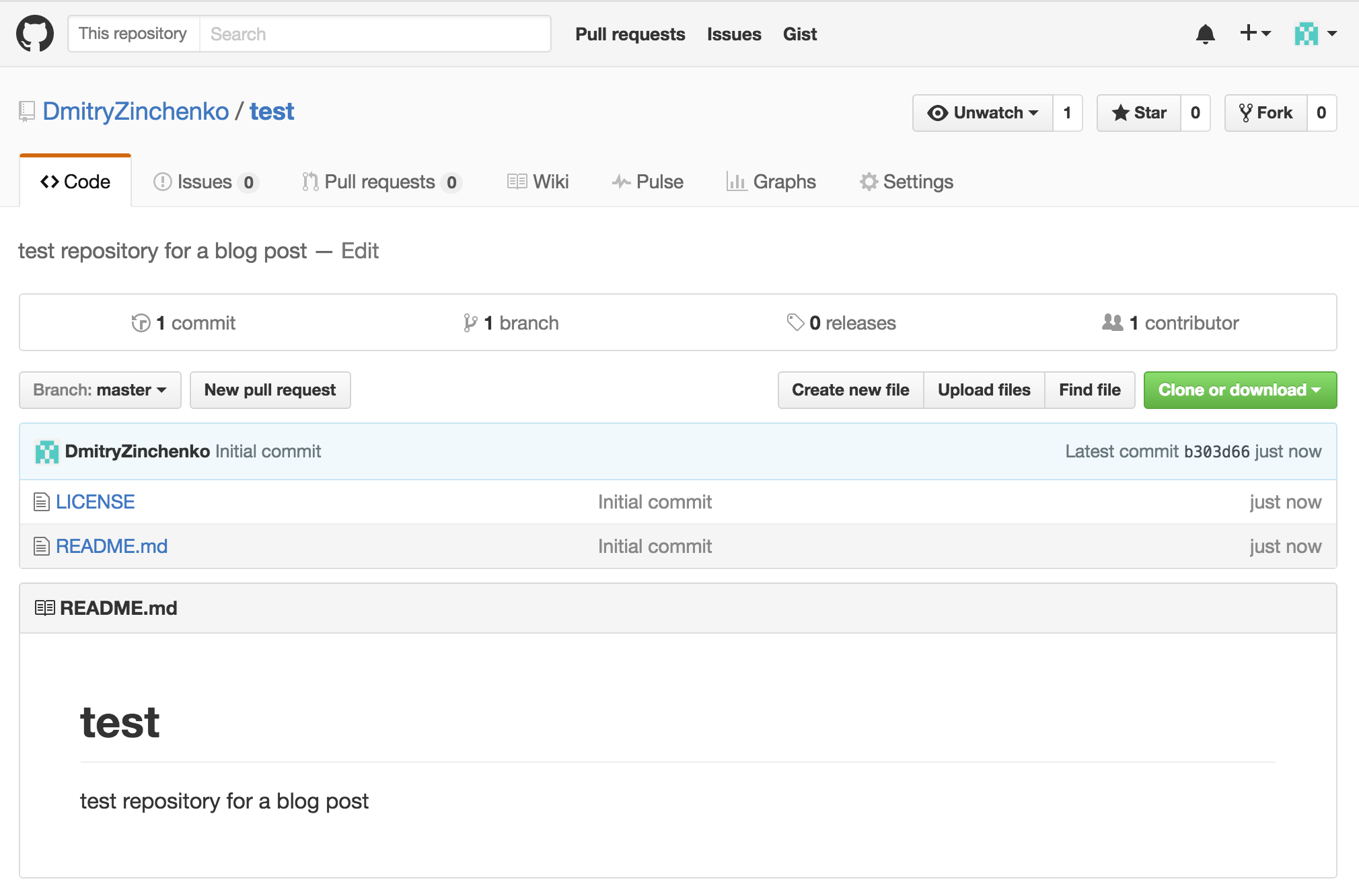
Task: Open the Settings tab
Action: click(x=906, y=182)
